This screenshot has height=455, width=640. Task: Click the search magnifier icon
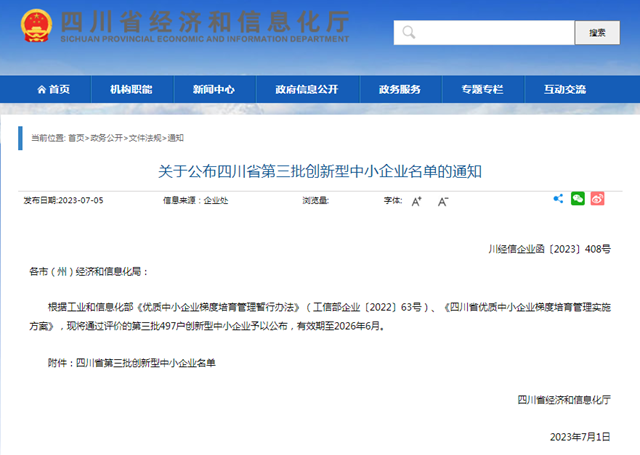pos(409,32)
